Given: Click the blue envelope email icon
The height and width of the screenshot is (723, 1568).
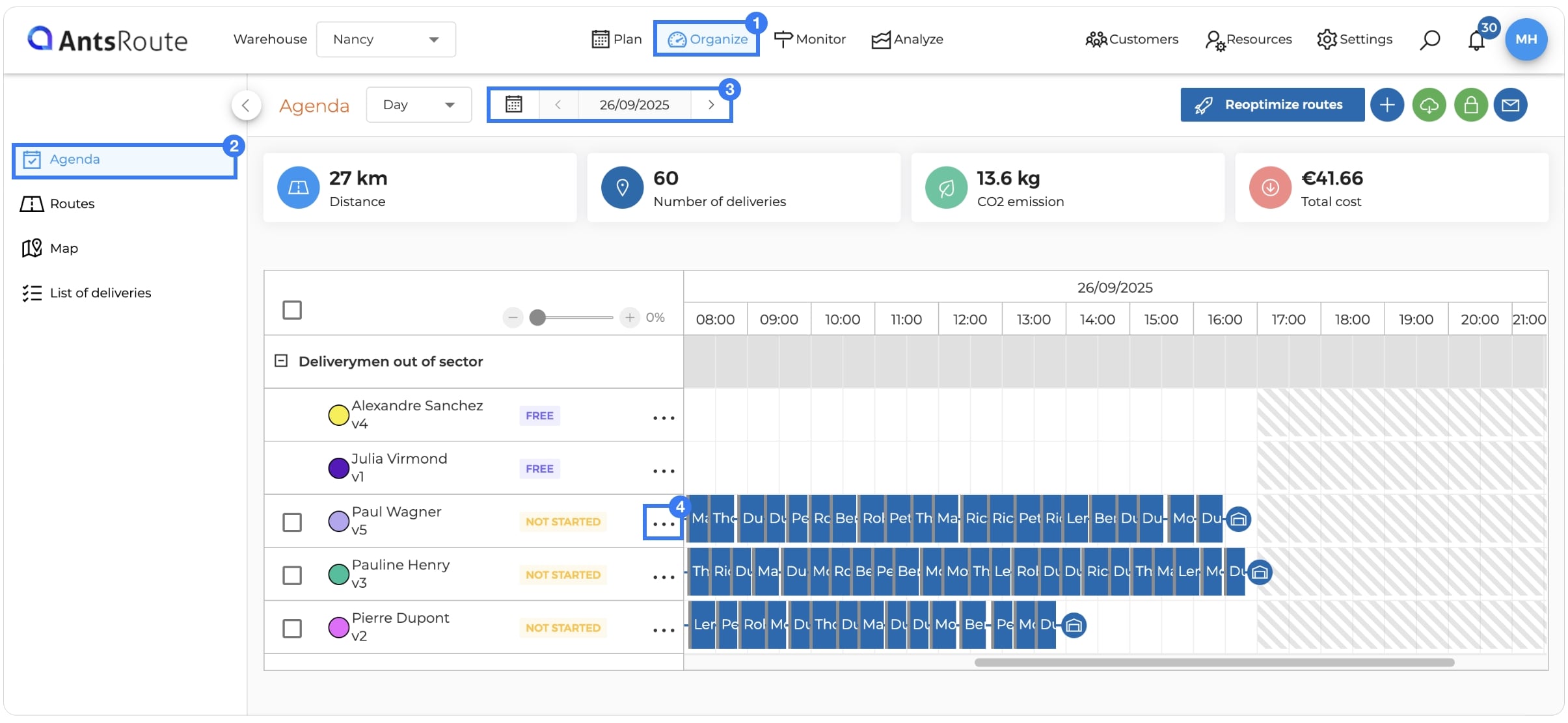Looking at the screenshot, I should click(1510, 105).
